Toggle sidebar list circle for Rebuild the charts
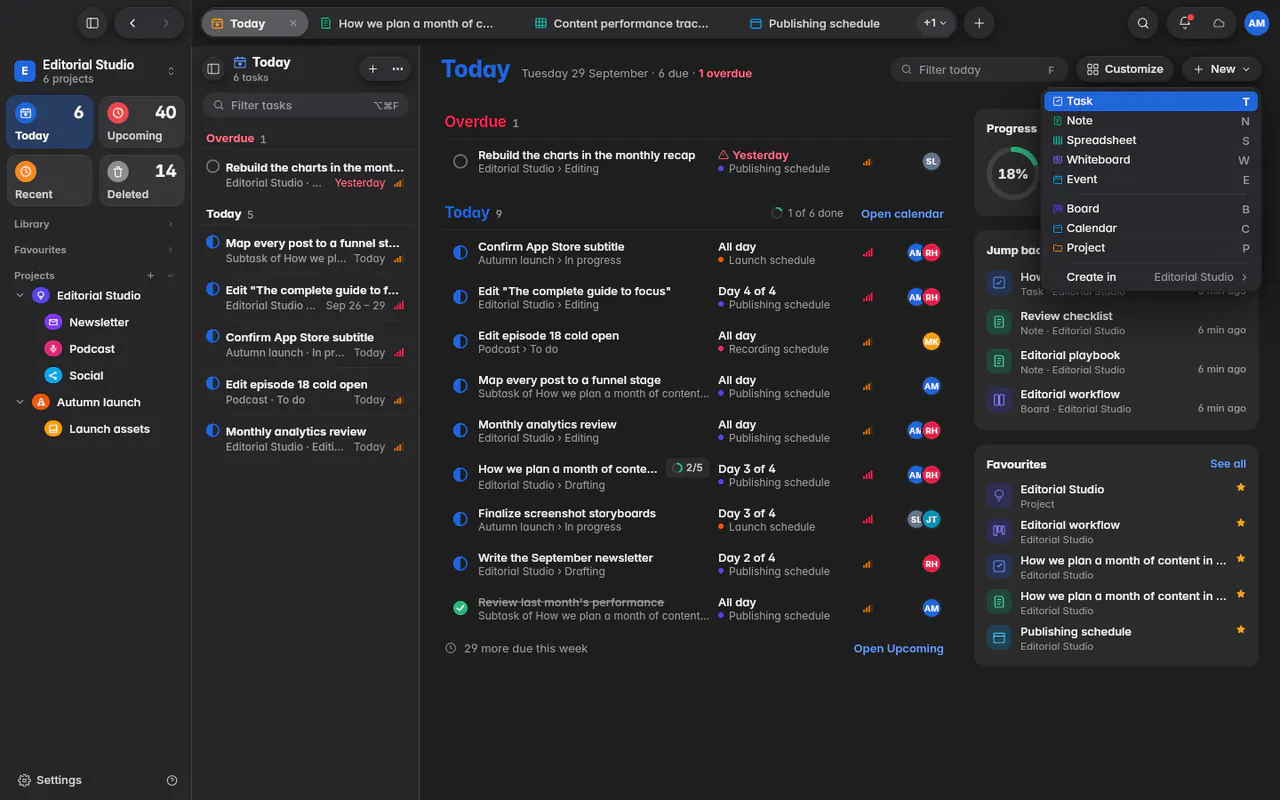Screen dimensions: 1280x800 click(x=213, y=167)
